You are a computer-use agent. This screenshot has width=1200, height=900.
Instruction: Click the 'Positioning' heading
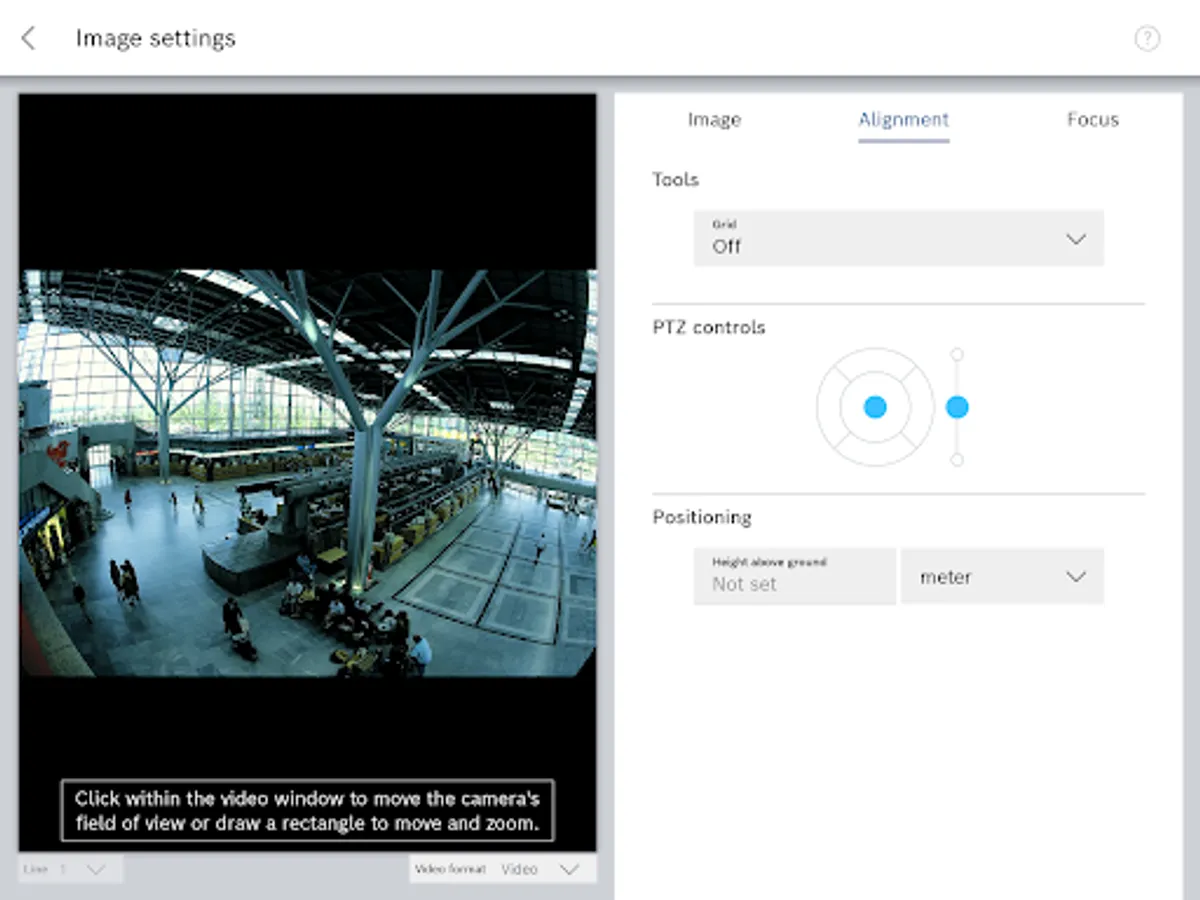pos(702,517)
